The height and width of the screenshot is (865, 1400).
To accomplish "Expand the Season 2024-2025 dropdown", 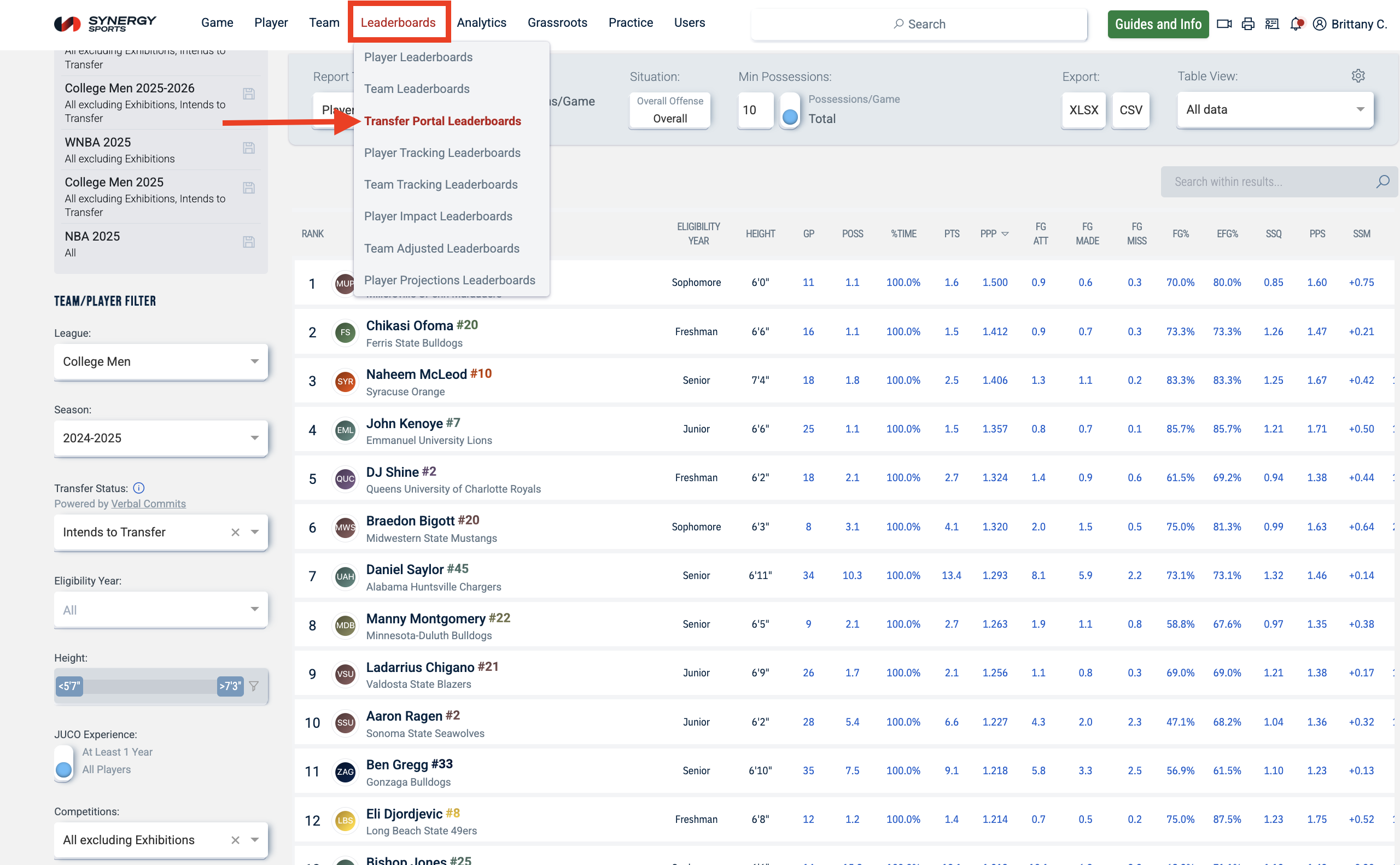I will click(x=161, y=438).
